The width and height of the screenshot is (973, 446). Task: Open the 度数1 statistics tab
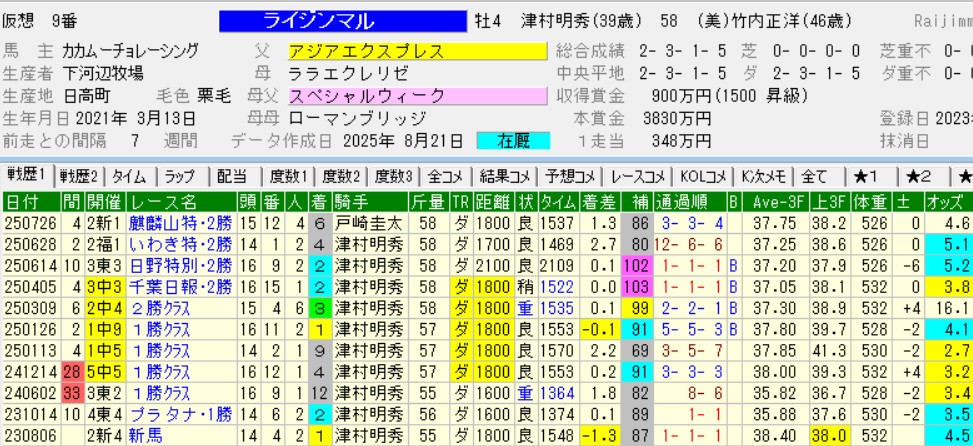pyautogui.click(x=288, y=175)
